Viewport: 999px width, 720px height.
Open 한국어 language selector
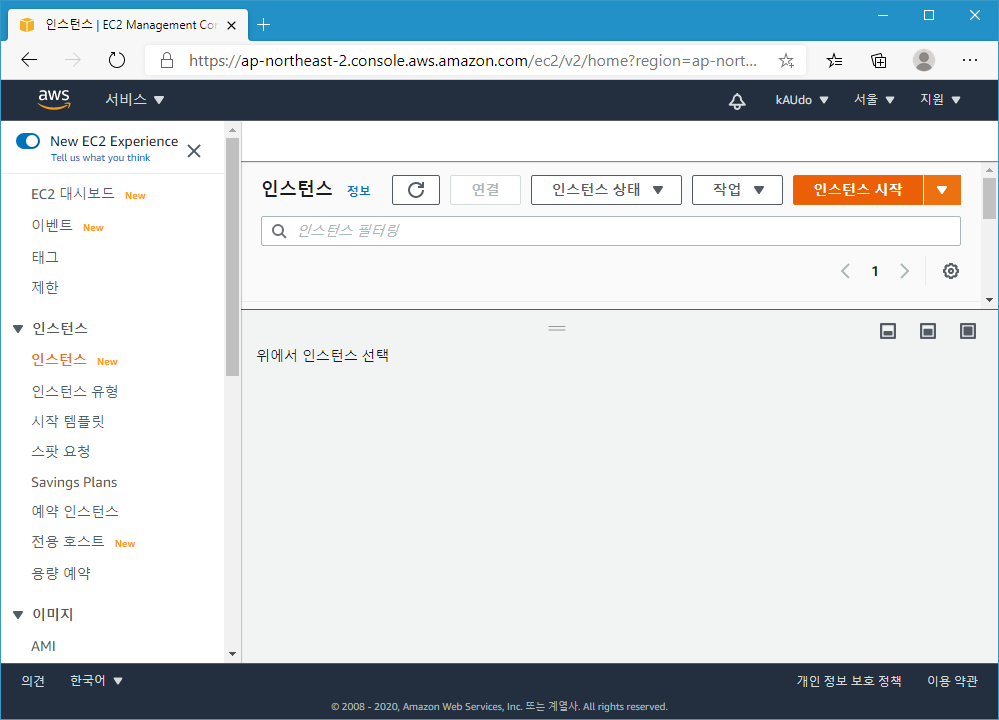[96, 680]
